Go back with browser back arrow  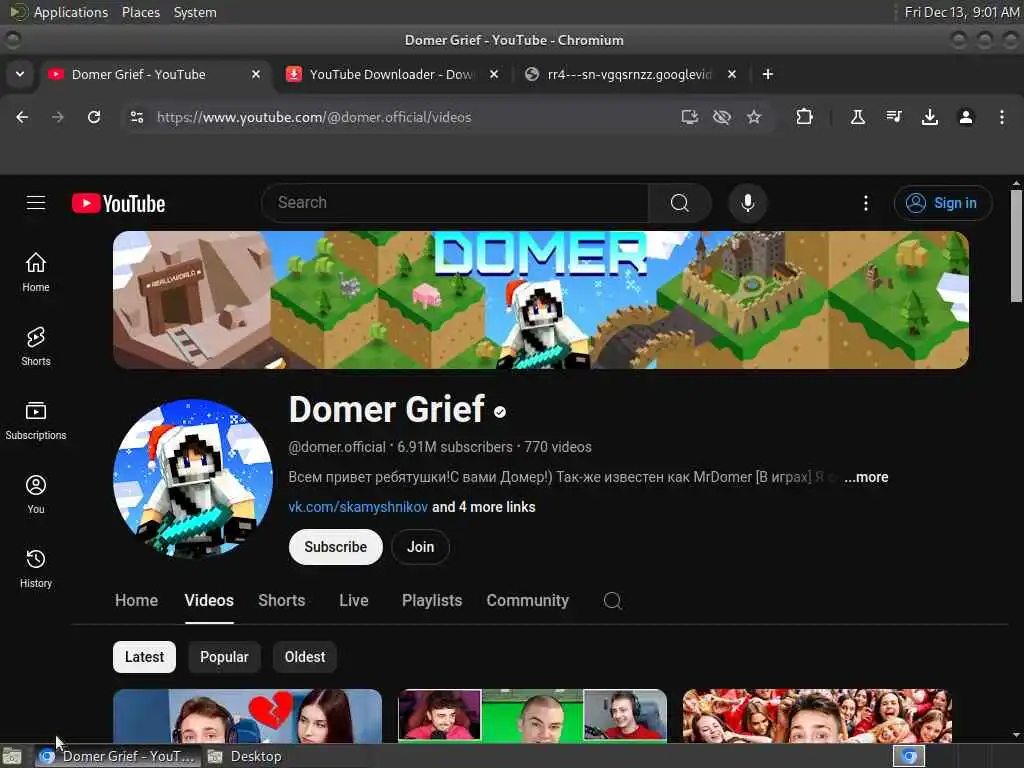[22, 117]
